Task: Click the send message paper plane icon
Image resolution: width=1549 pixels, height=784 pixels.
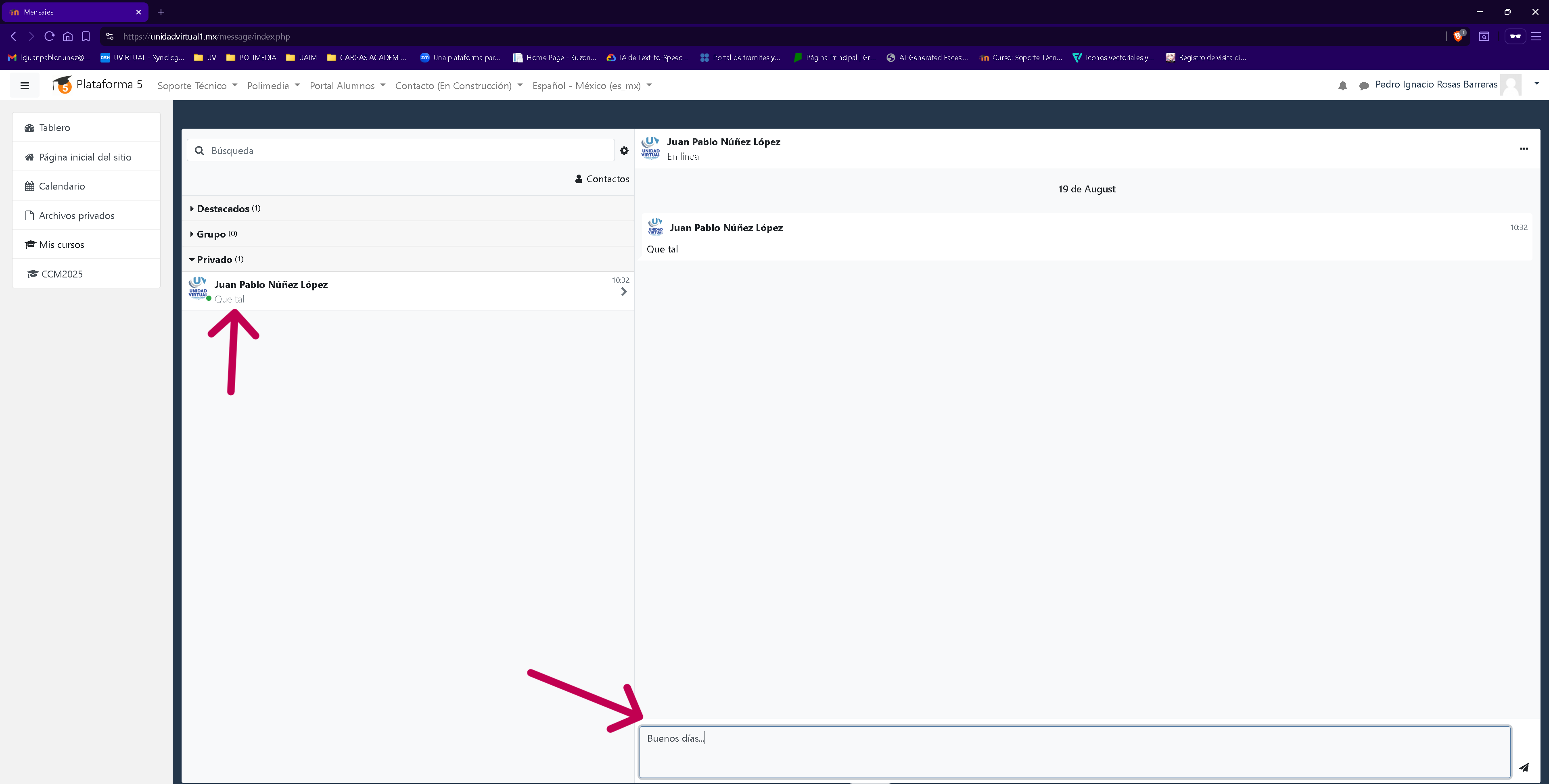Action: click(x=1524, y=767)
